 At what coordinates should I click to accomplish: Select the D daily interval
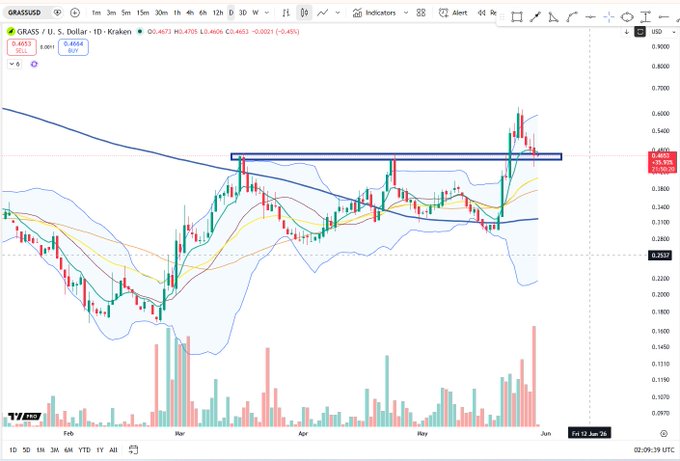231,13
